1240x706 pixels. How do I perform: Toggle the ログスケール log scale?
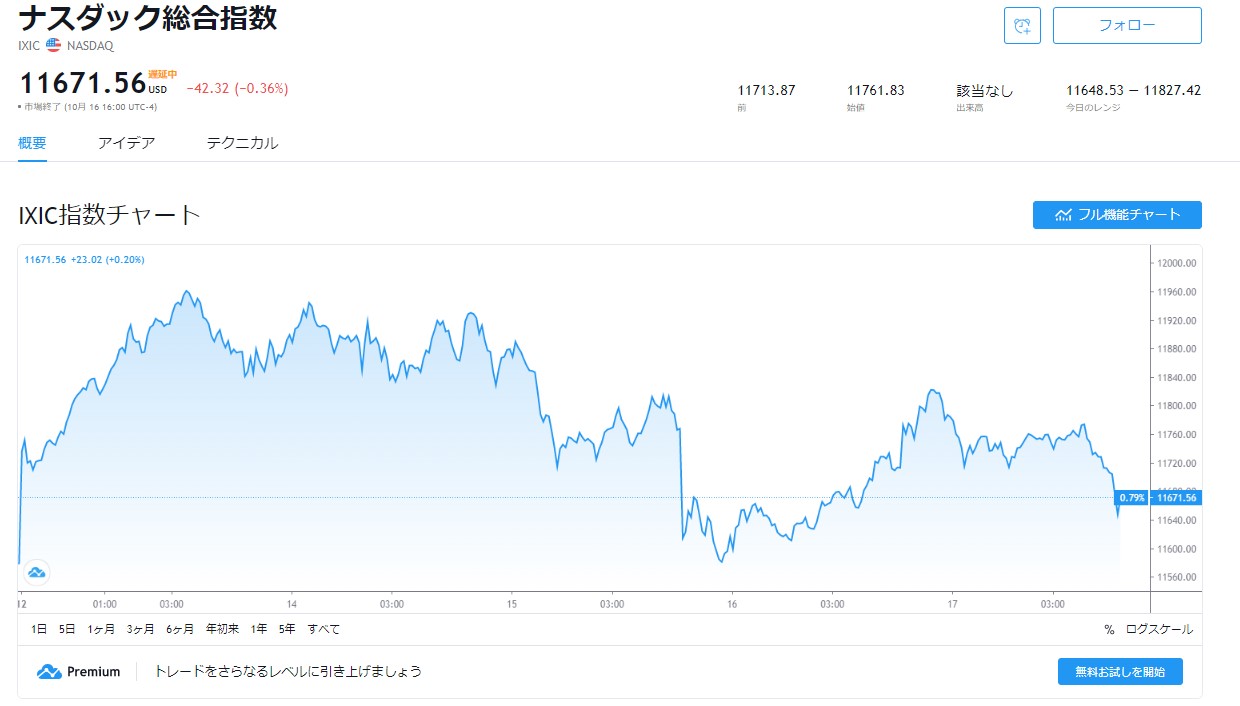(x=1159, y=629)
